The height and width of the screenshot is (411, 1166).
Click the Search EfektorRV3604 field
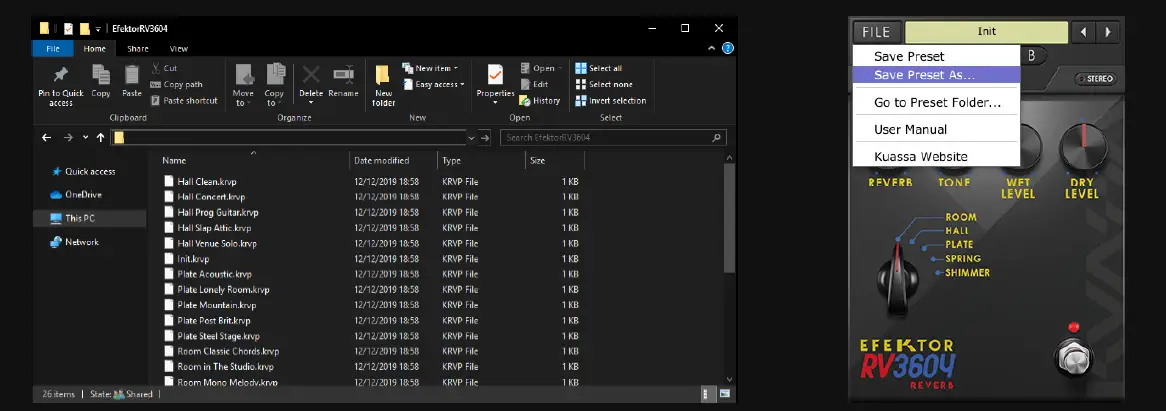click(x=612, y=138)
